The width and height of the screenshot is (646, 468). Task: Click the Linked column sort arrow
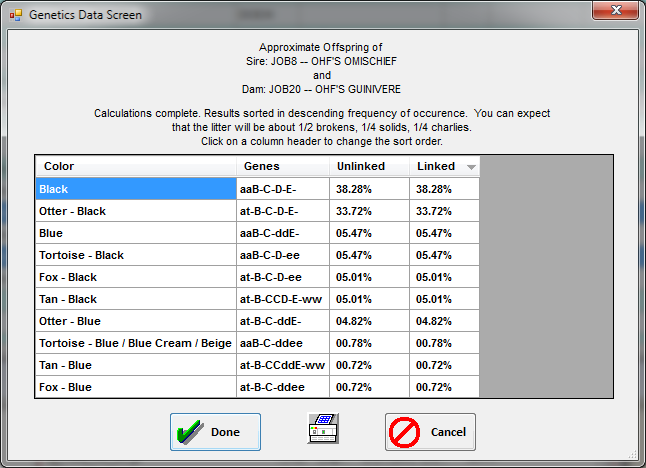(471, 167)
